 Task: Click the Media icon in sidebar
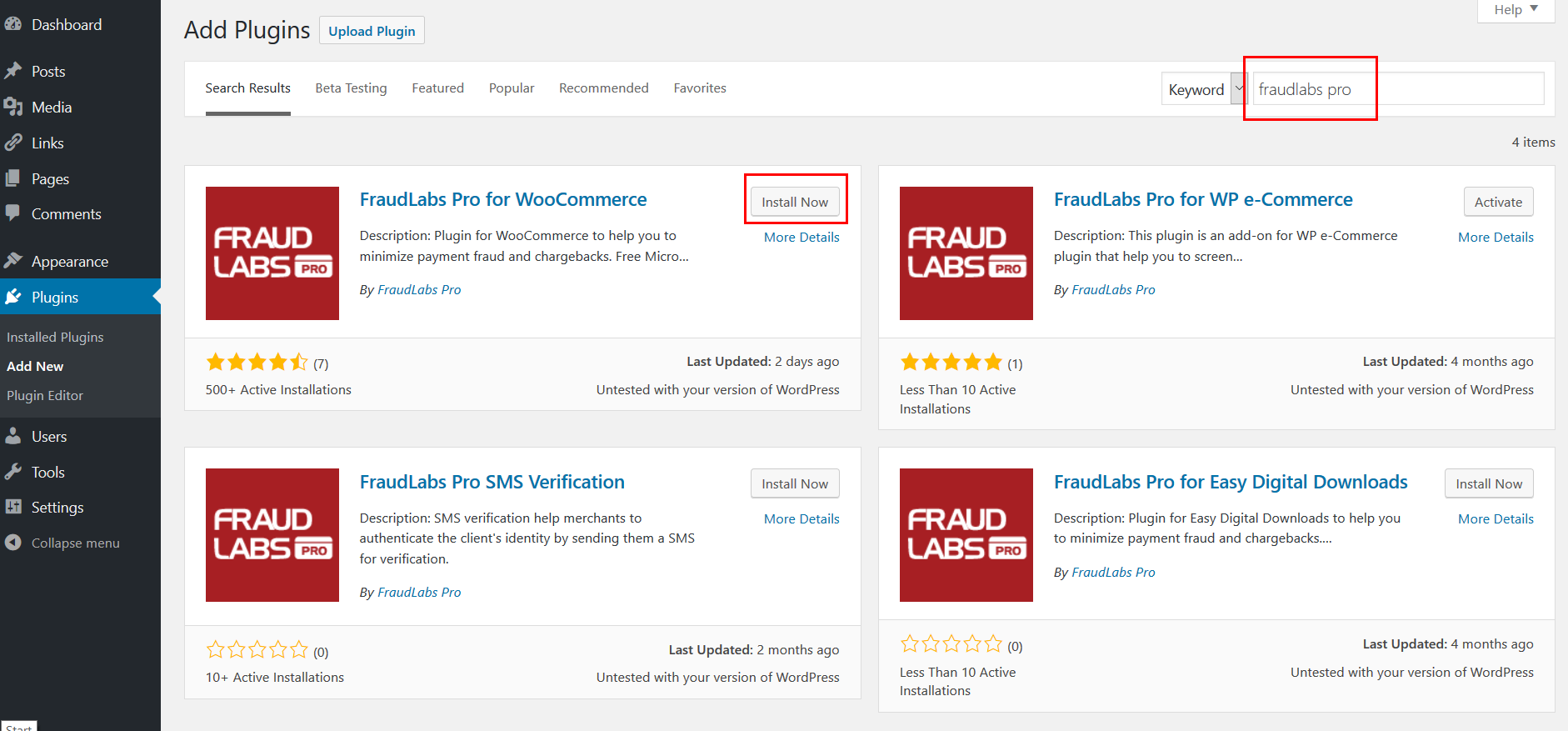click(x=12, y=107)
